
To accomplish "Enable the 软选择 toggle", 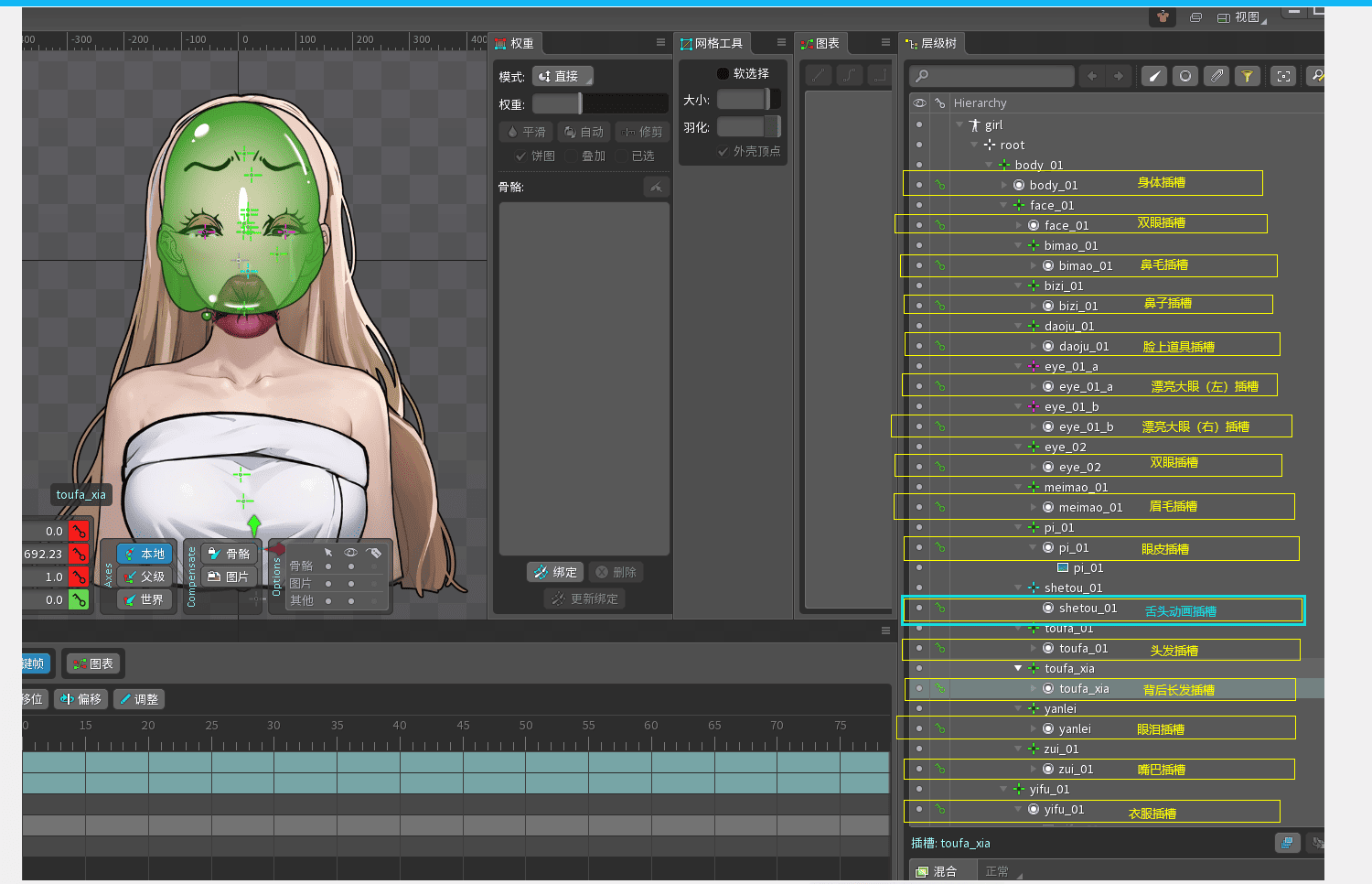I will 723,73.
